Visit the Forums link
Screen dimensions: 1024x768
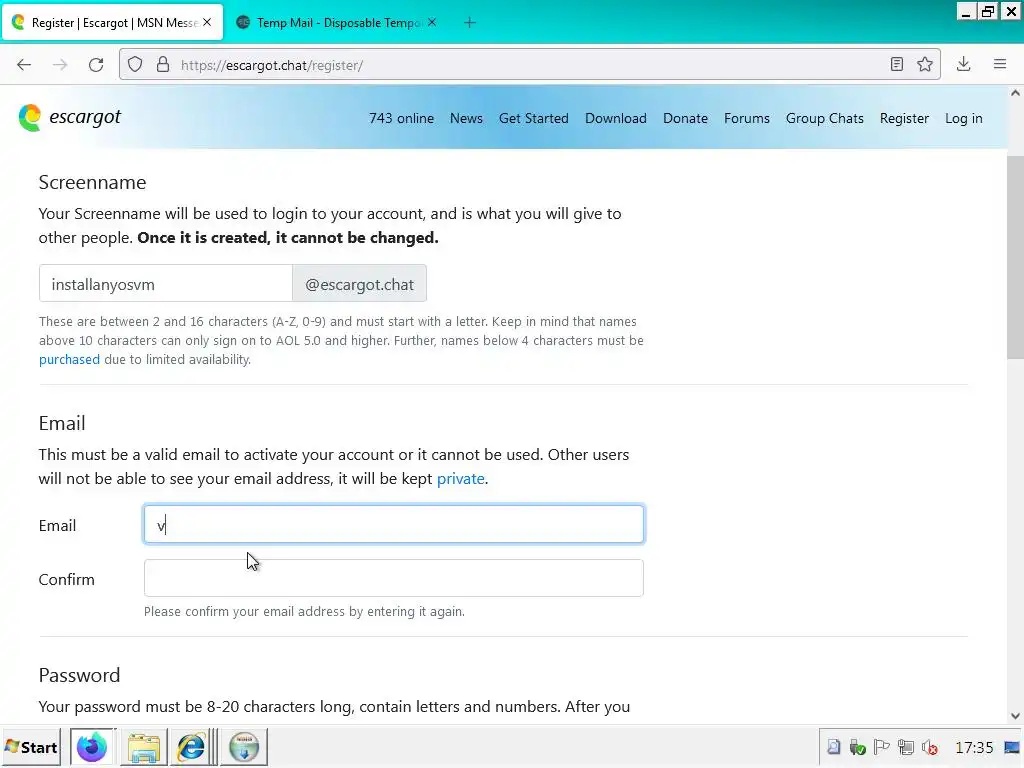746,118
